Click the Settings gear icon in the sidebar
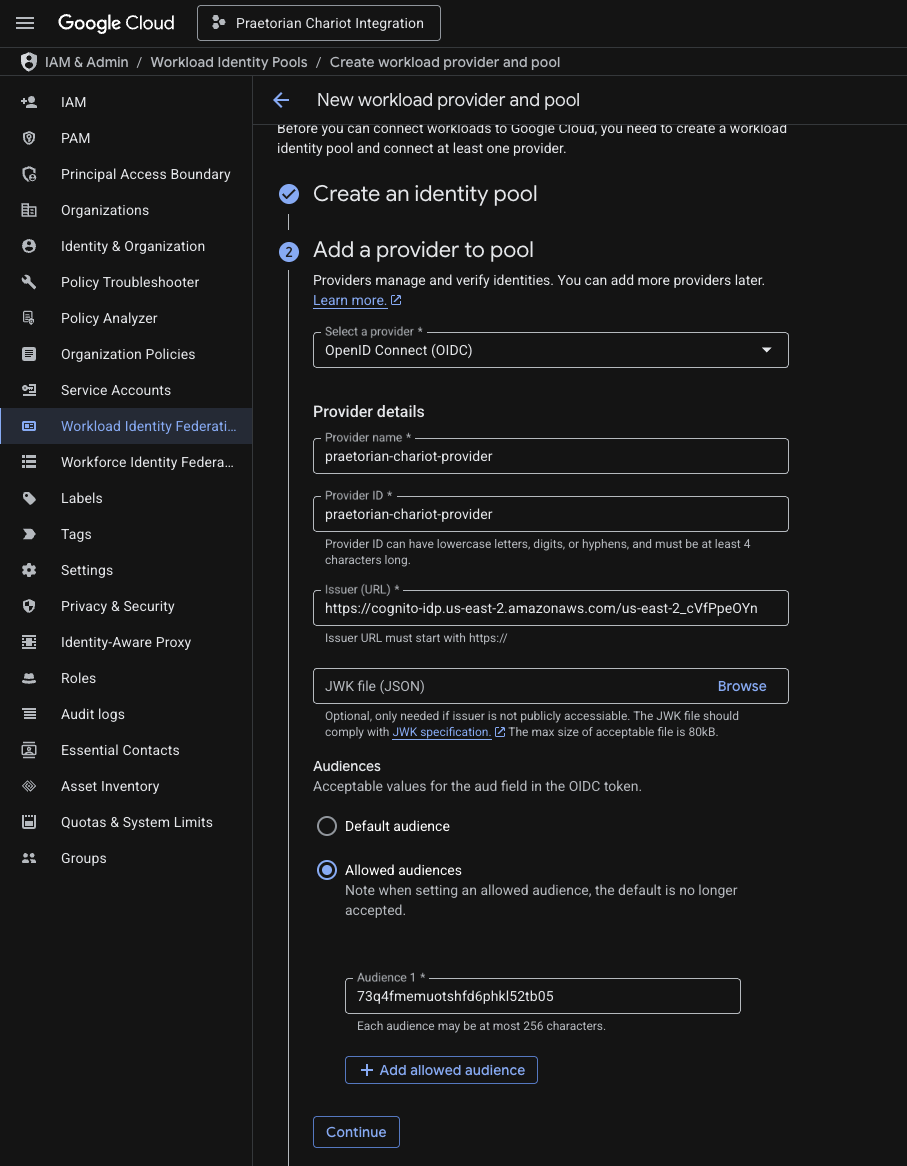This screenshot has width=907, height=1166. pyautogui.click(x=29, y=570)
